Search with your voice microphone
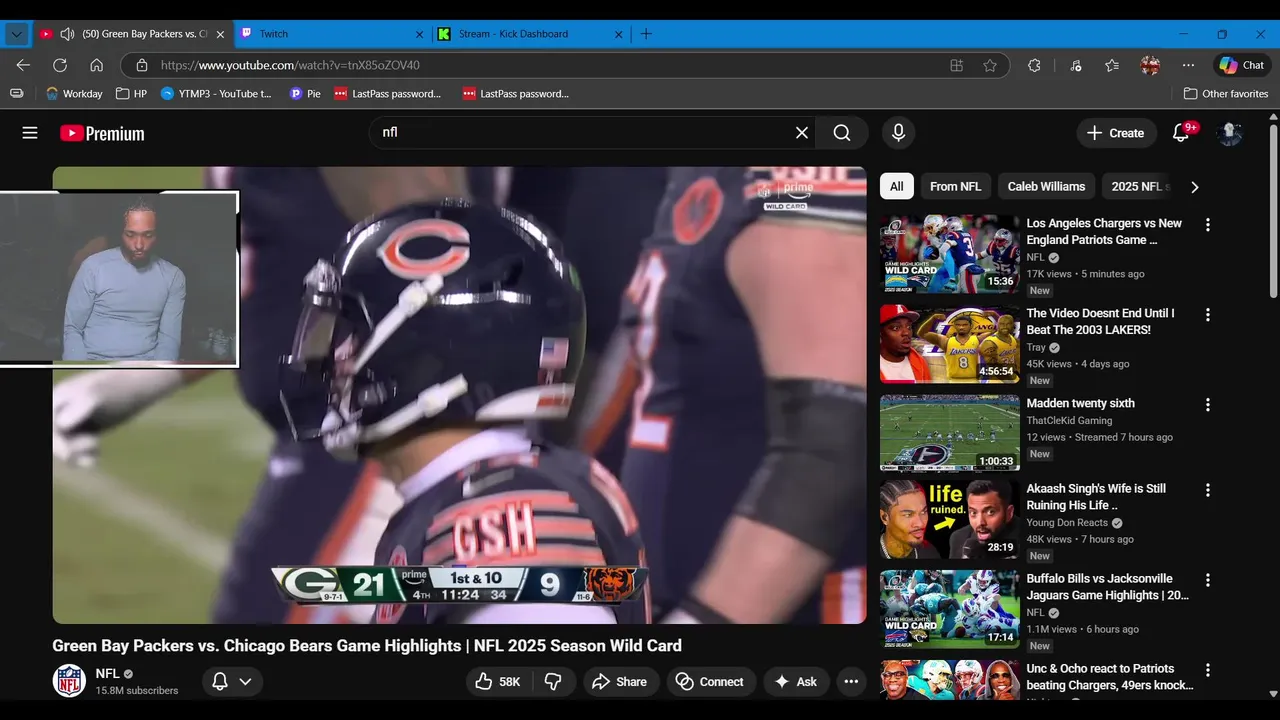This screenshot has width=1280, height=720. (898, 132)
